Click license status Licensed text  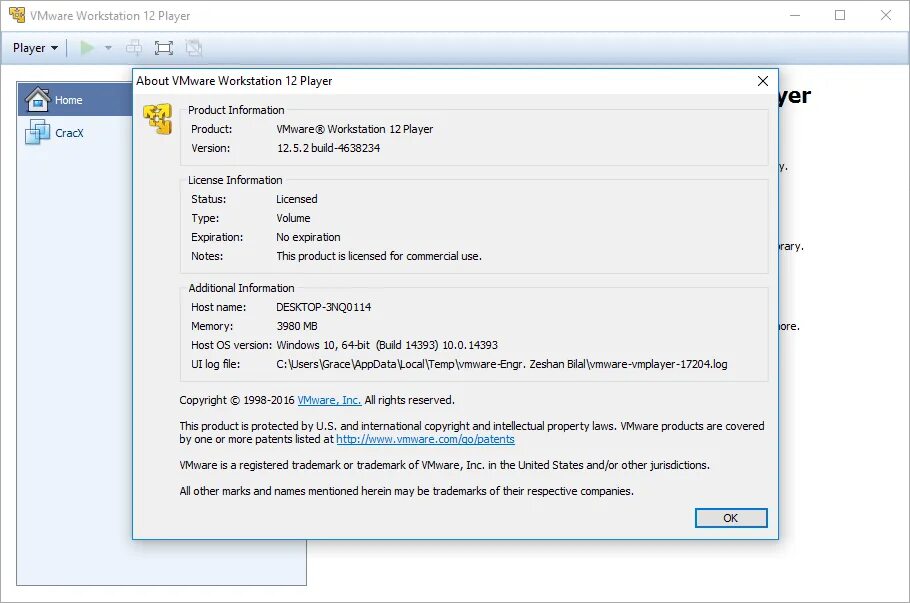tap(297, 199)
